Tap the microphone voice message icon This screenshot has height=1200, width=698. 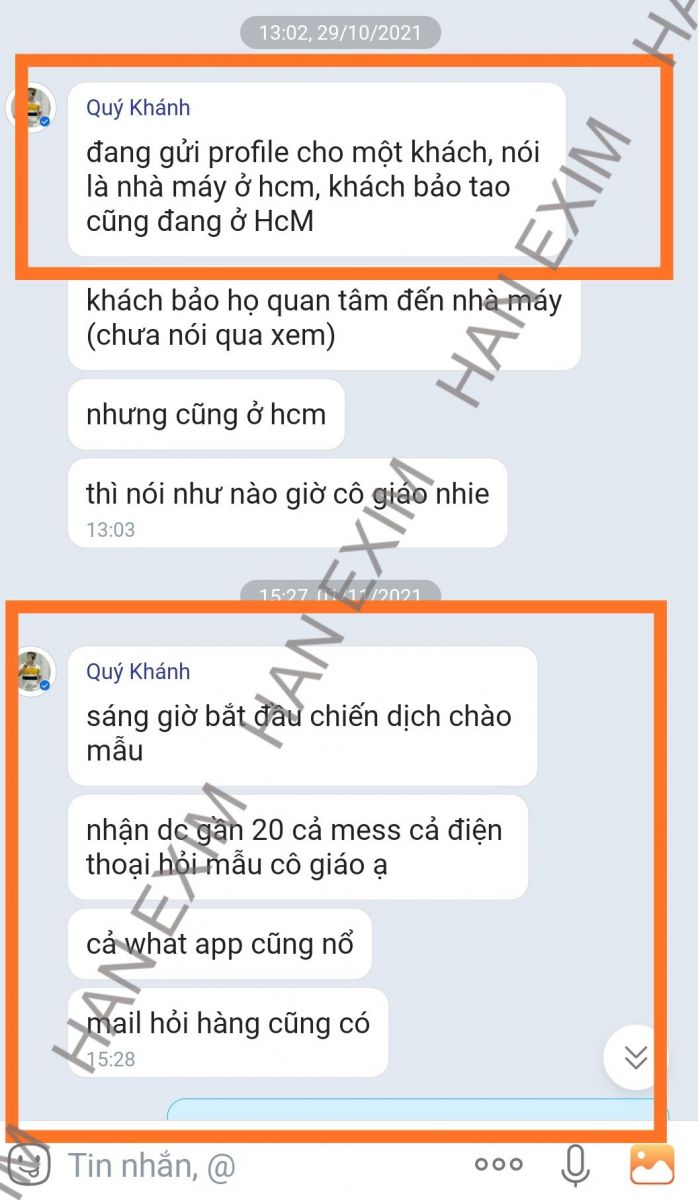tap(574, 1164)
